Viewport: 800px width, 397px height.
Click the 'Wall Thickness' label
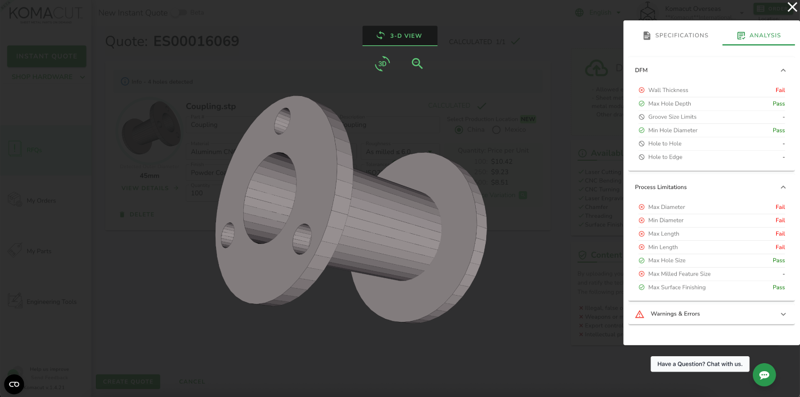(668, 90)
